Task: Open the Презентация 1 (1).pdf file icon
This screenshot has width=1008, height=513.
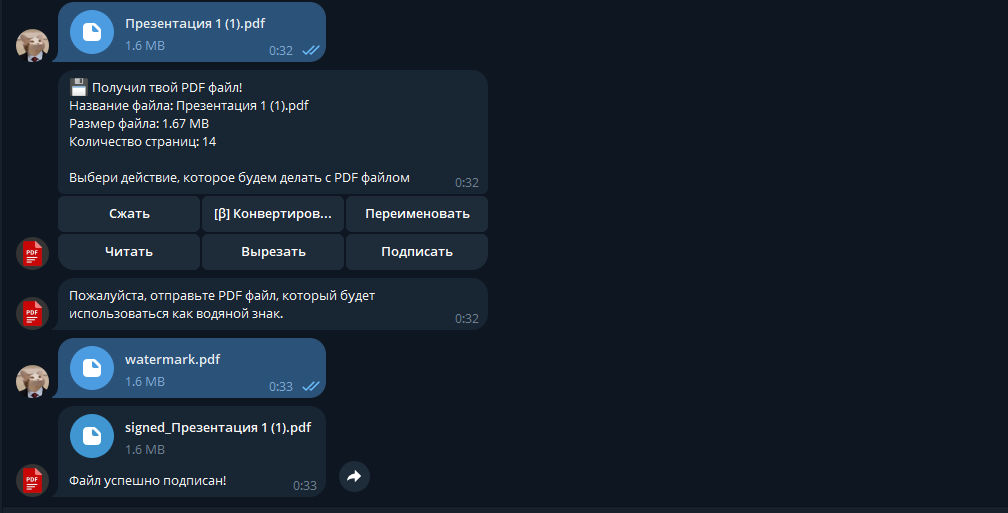Action: [x=92, y=32]
